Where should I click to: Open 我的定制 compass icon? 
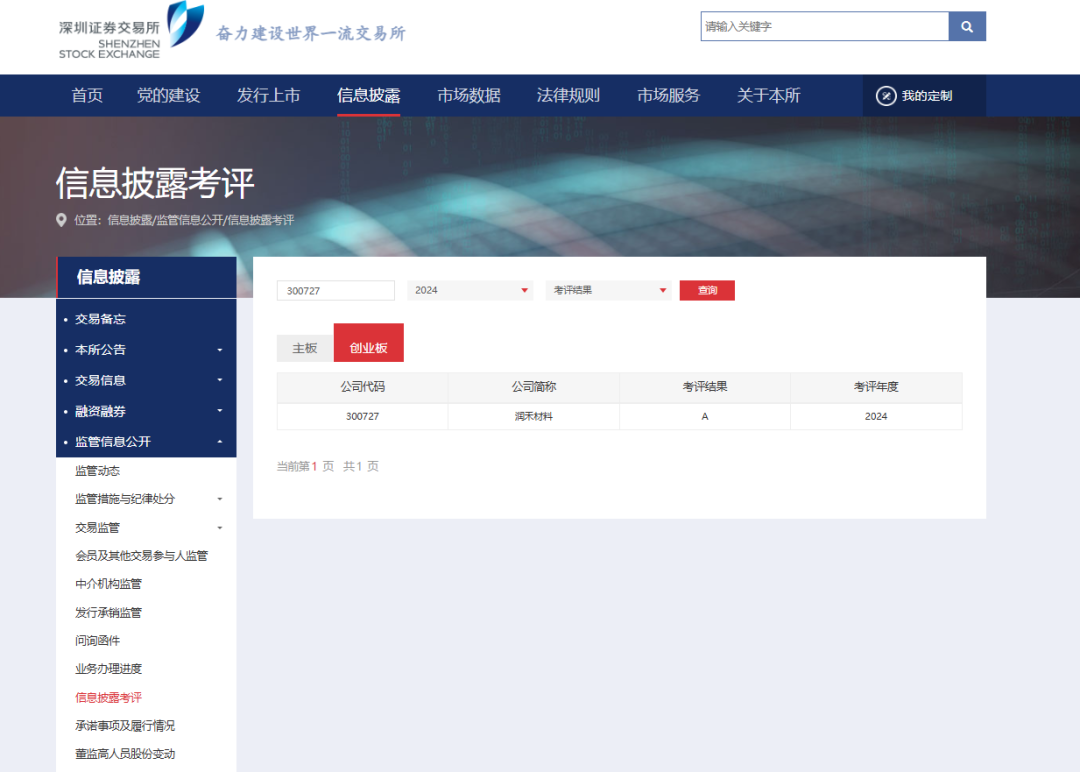pos(886,96)
